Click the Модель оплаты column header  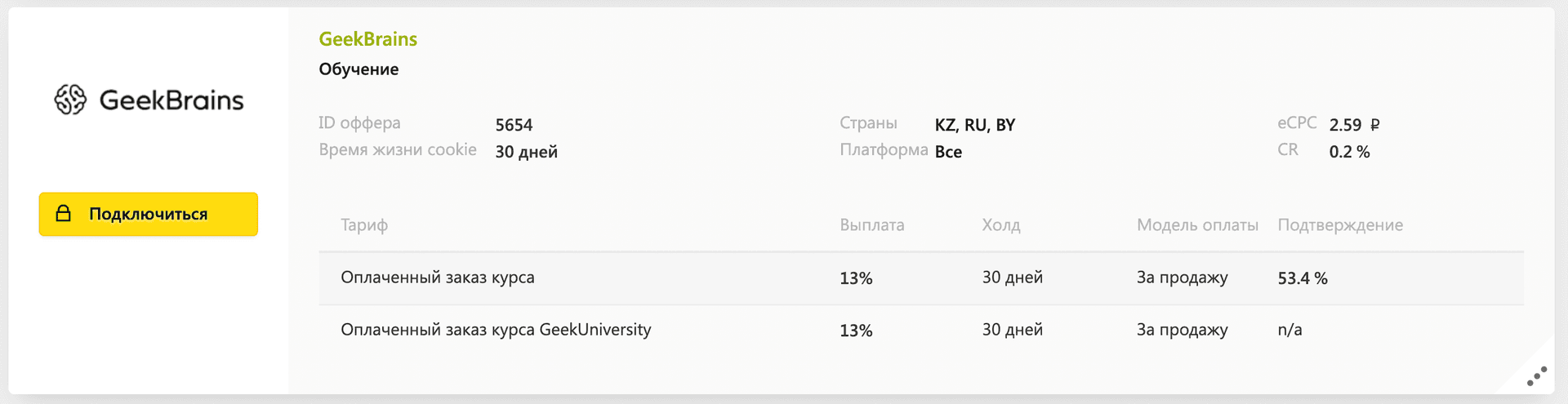(1197, 225)
